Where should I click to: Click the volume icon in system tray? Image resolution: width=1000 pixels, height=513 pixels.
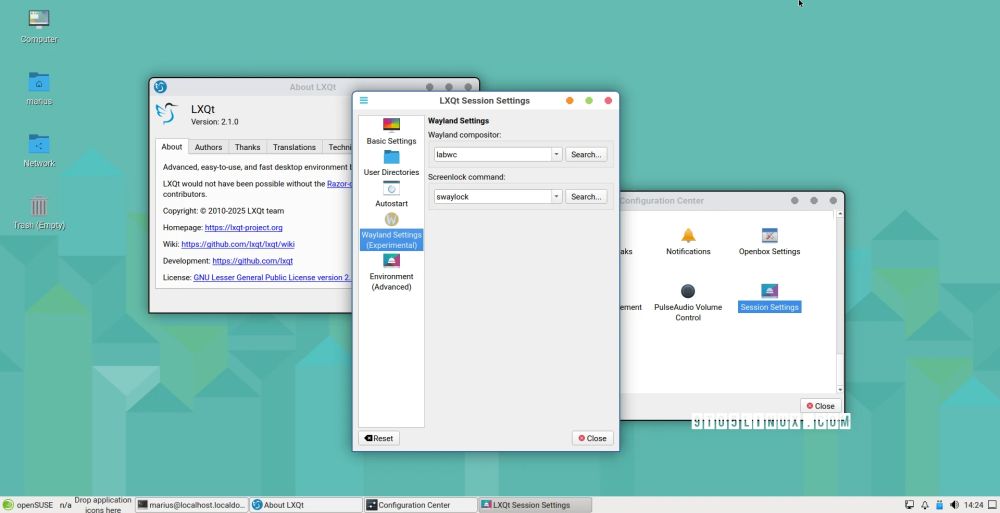point(954,505)
